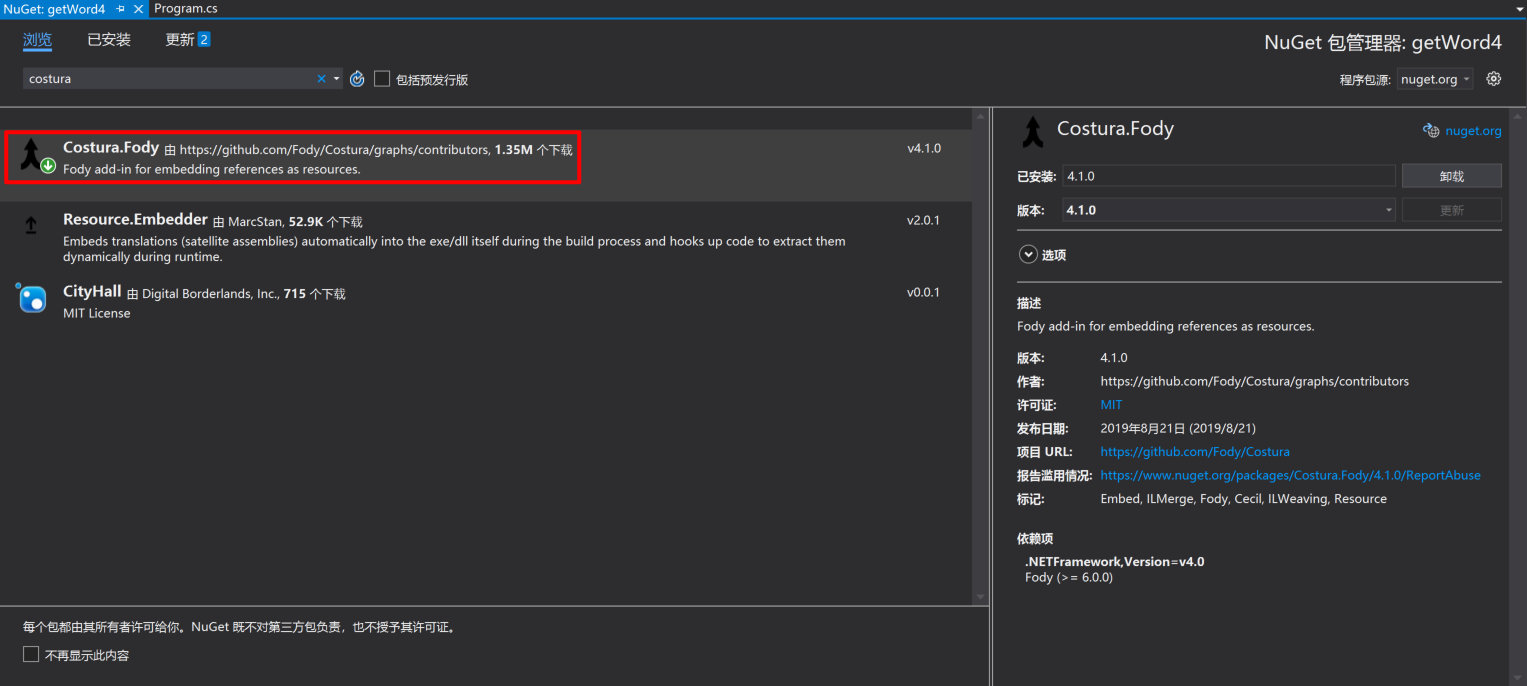Enable include prerelease checkbox
The image size is (1527, 686).
382,79
